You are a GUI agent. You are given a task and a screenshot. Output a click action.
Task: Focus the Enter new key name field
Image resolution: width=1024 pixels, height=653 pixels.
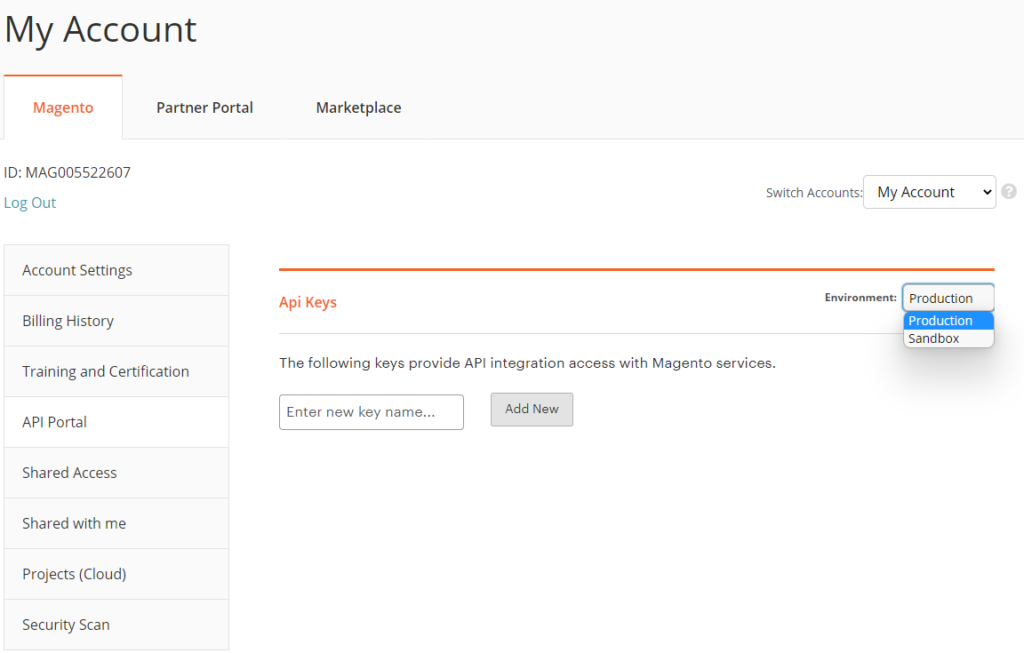pos(372,412)
